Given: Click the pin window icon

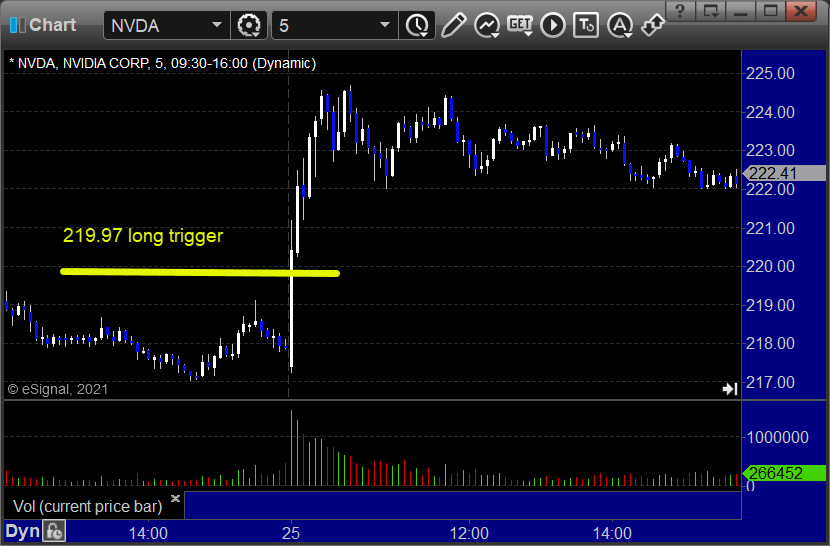Looking at the screenshot, I should click(652, 25).
